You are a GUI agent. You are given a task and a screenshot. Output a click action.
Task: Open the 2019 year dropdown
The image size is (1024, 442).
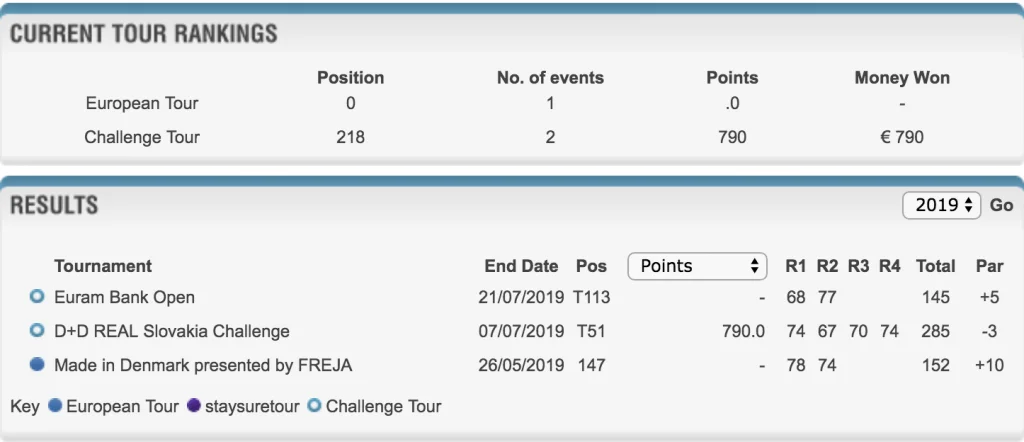(x=943, y=205)
